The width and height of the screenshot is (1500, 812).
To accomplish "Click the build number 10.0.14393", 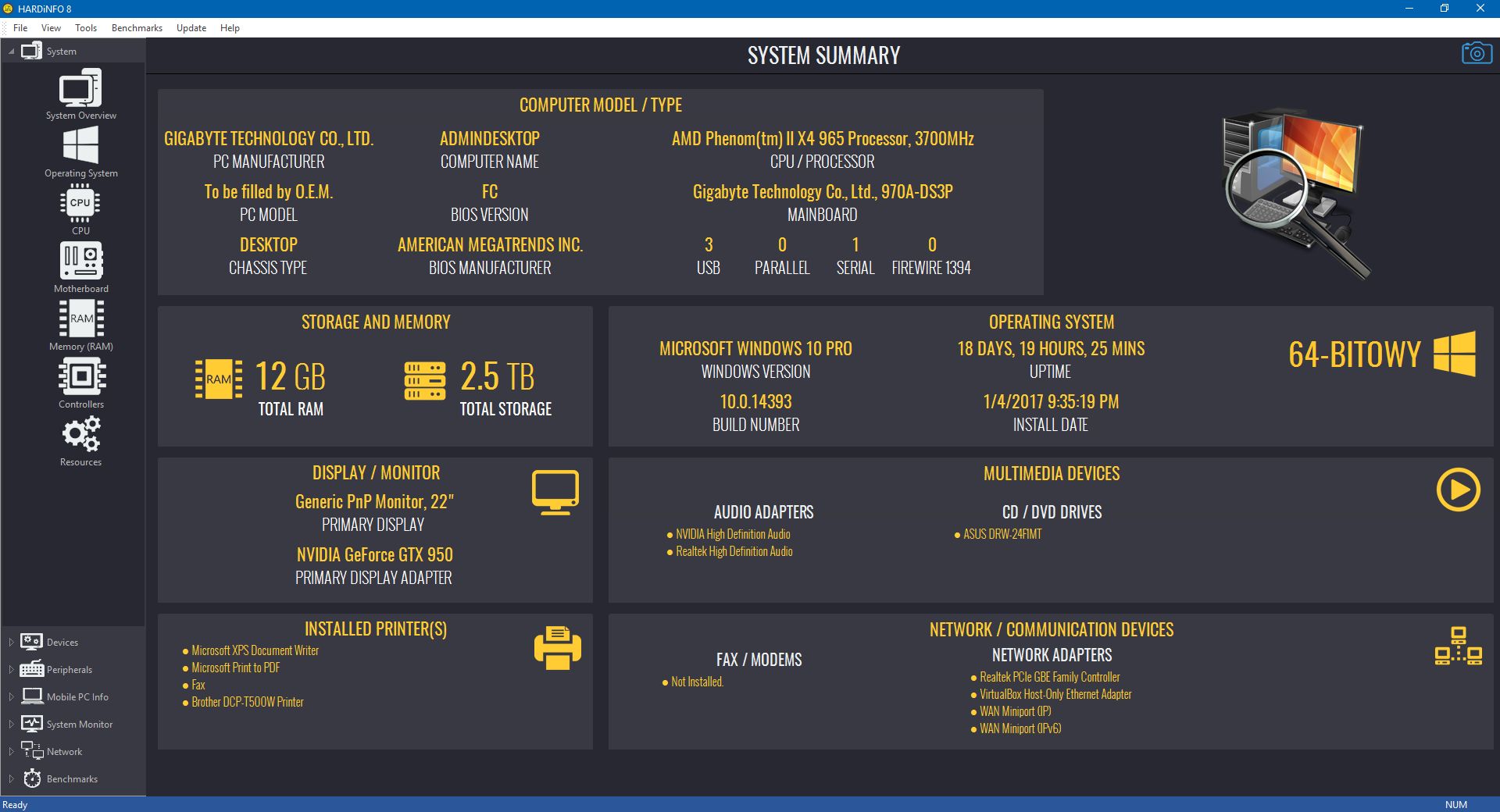I will click(755, 402).
